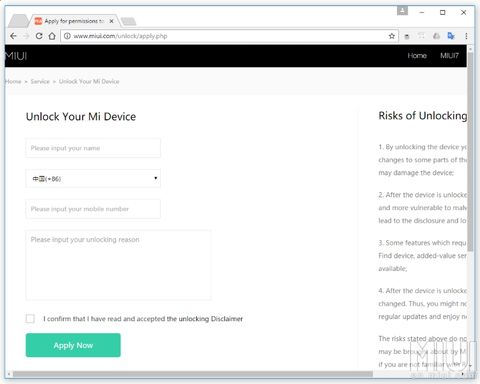Open Home in the MIUI navigation

[417, 56]
